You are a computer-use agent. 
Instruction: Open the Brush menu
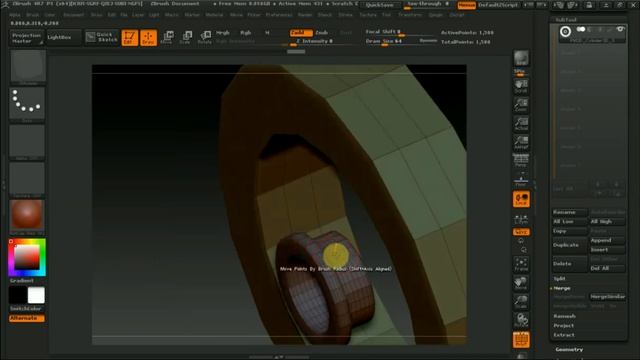point(33,15)
